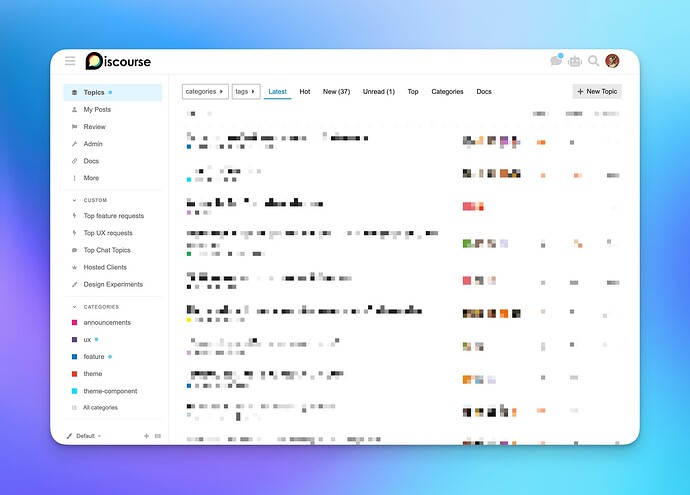Image resolution: width=690 pixels, height=495 pixels.
Task: Switch to the Categories tab
Action: 447,92
